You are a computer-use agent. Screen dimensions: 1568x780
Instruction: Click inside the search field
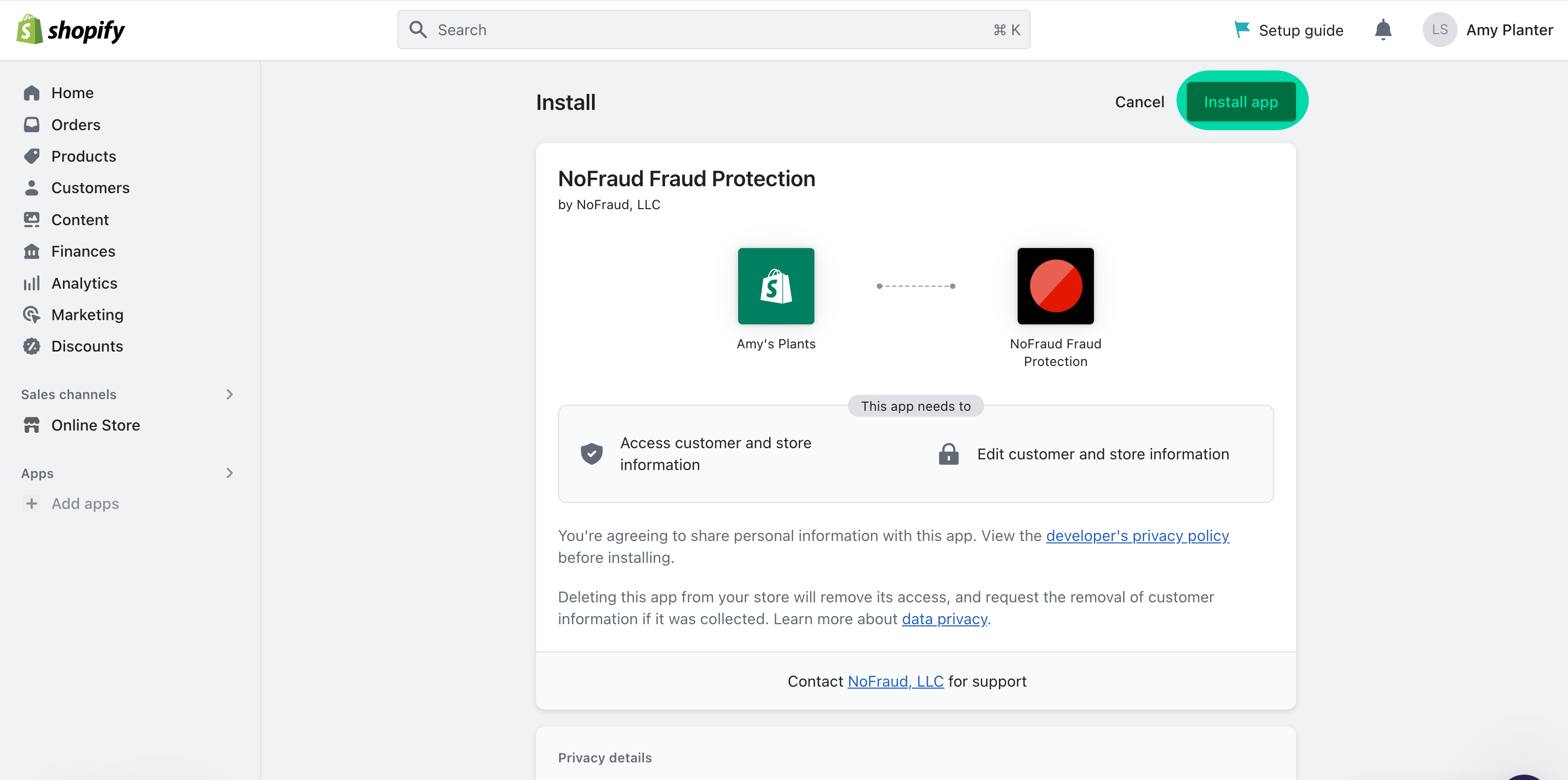712,29
